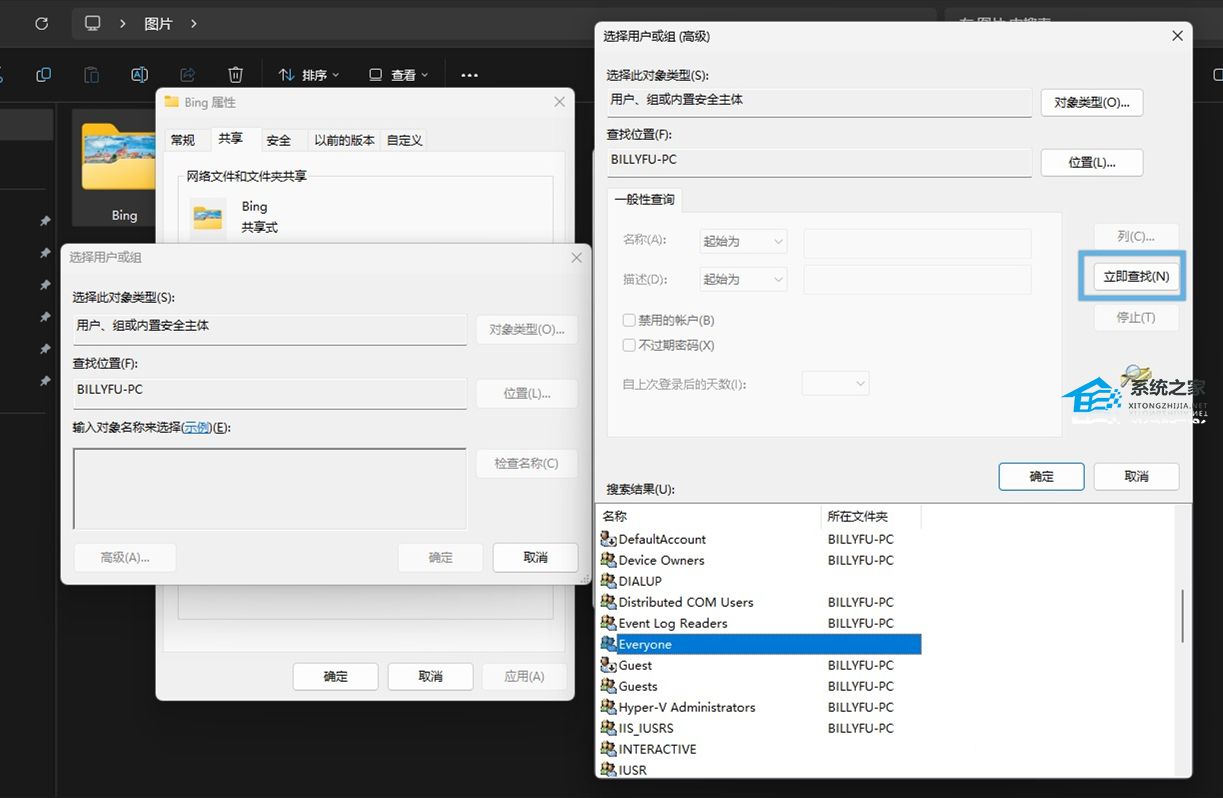Screen dimensions: 1223x798
Task: Click the Paste icon in Explorer toolbar
Action: pyautogui.click(x=90, y=75)
